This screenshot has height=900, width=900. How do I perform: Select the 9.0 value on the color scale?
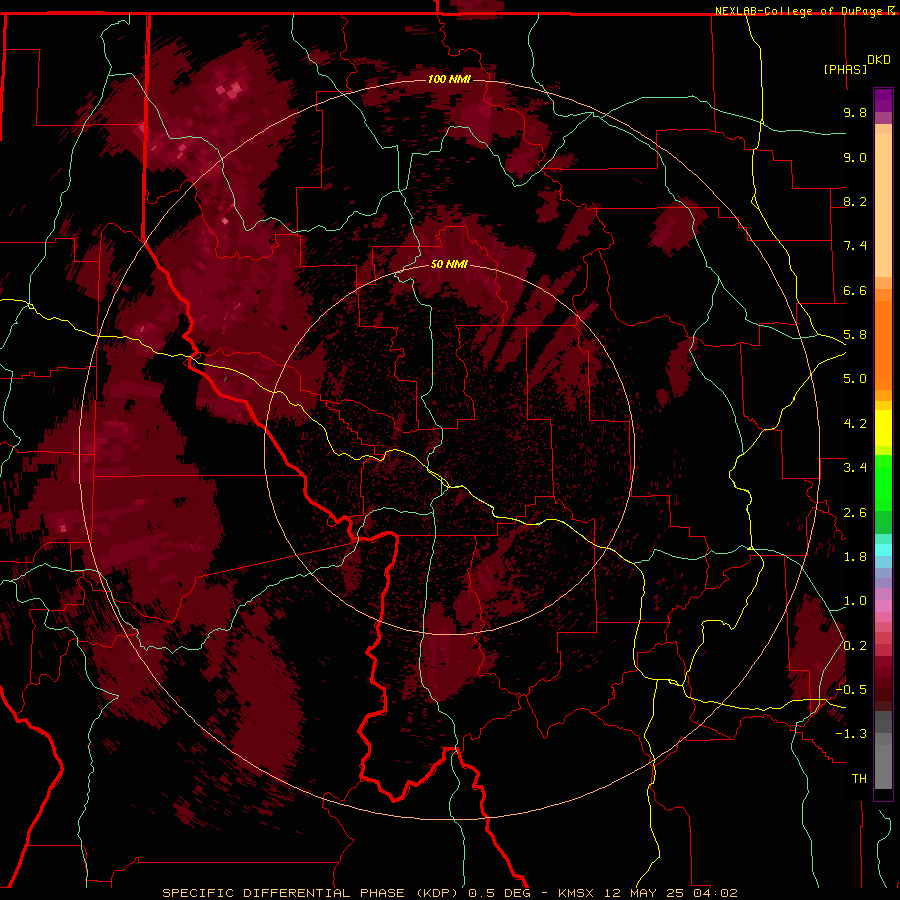855,157
